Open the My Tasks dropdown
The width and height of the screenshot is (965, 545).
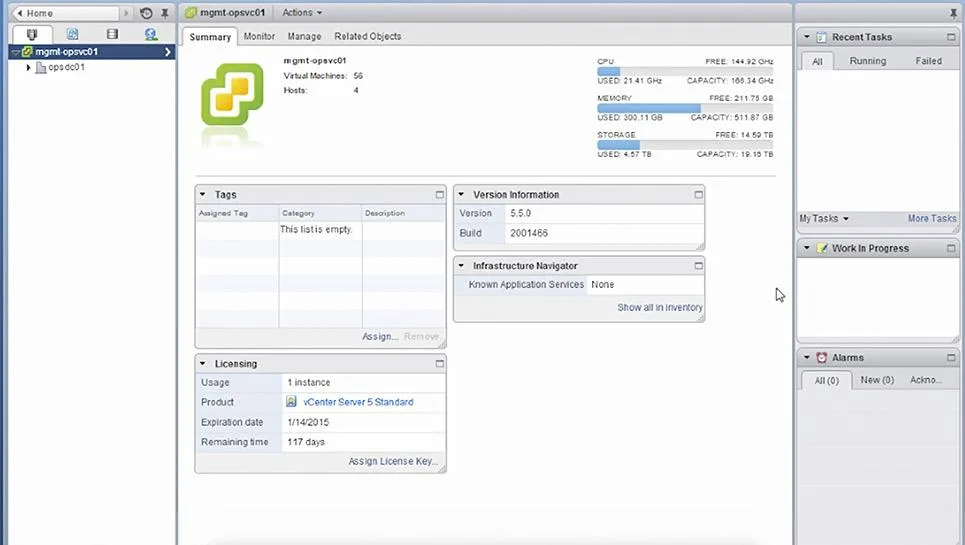coord(824,218)
